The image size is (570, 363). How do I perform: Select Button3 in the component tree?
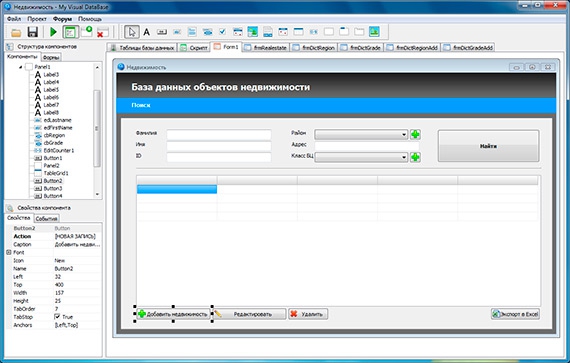(x=53, y=188)
